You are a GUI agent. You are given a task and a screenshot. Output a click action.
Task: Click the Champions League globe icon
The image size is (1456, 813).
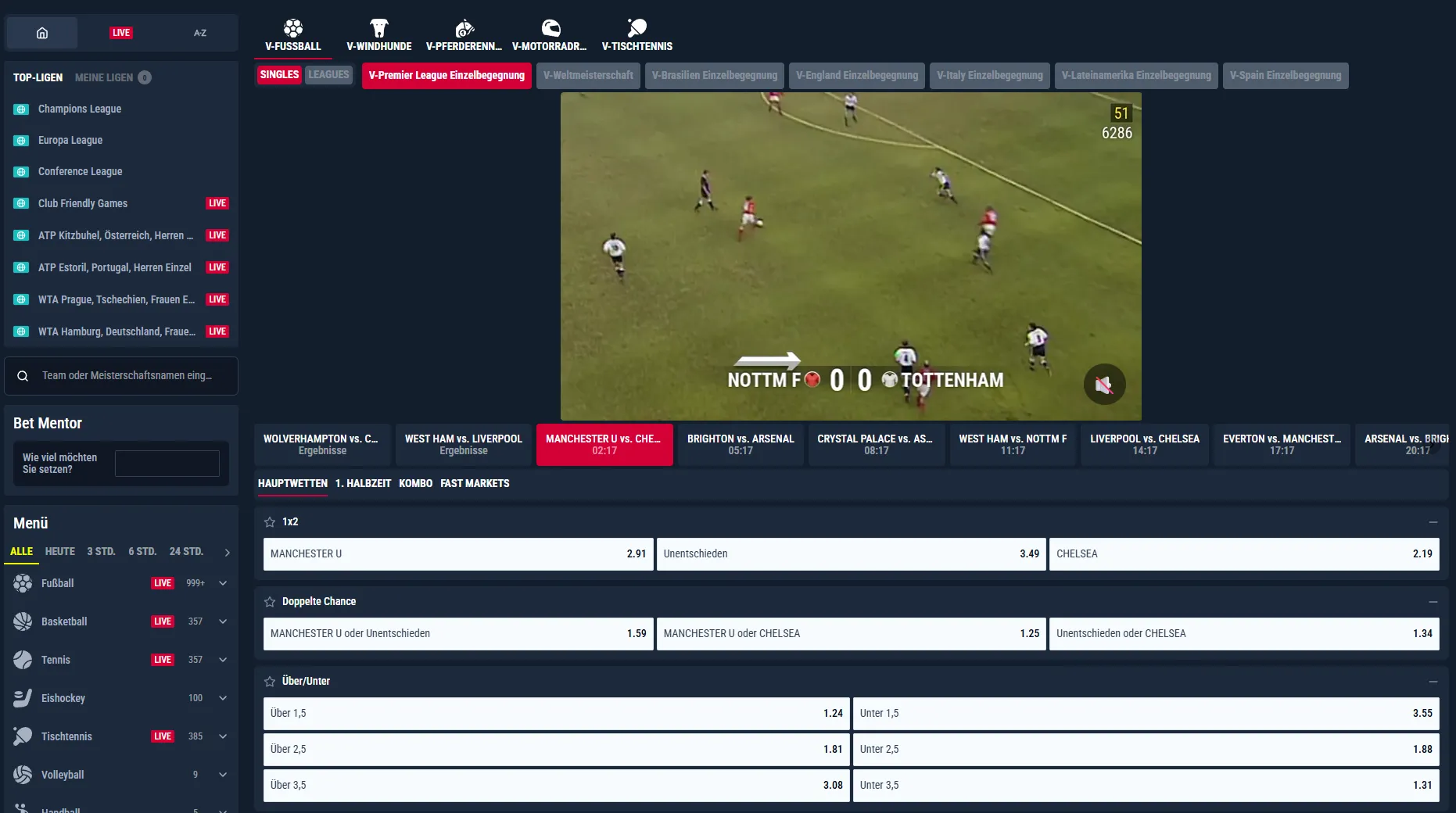tap(22, 109)
